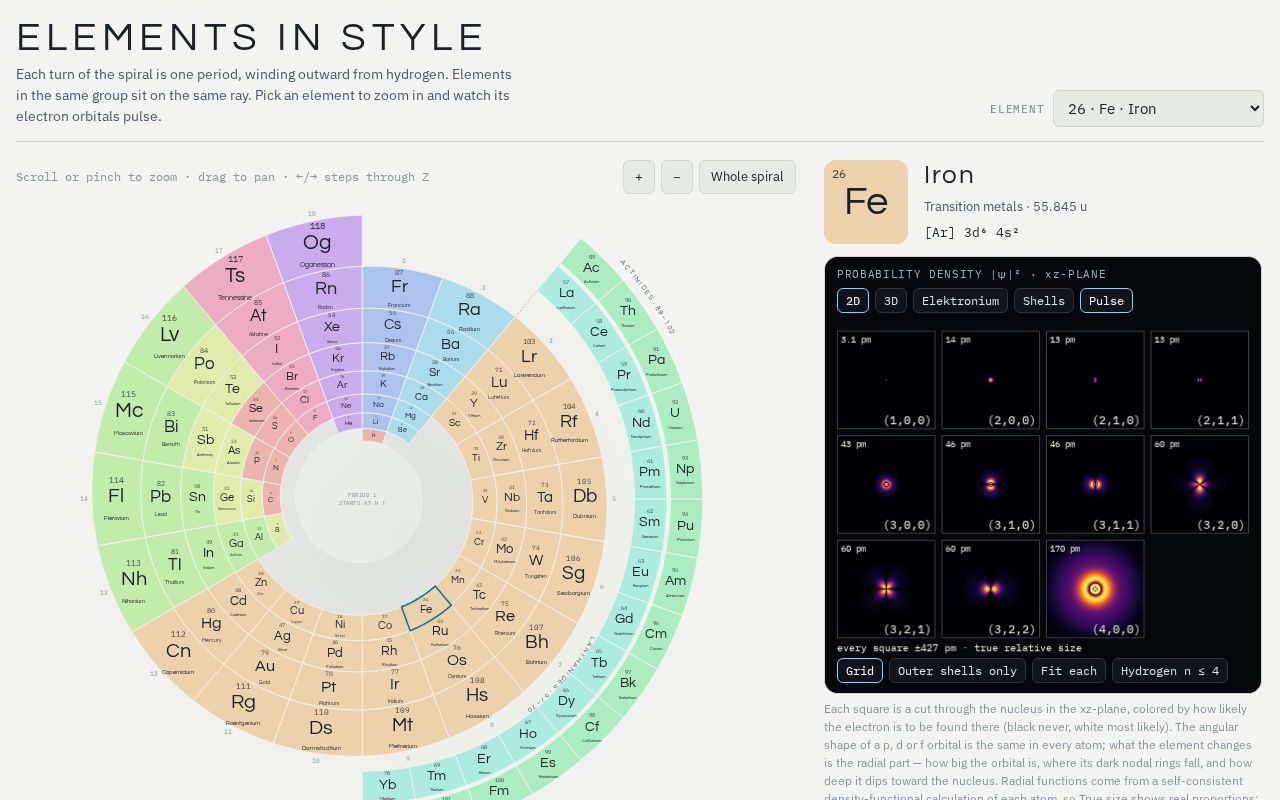Open the (2,1,1) orbital thumbnail

1200,380
